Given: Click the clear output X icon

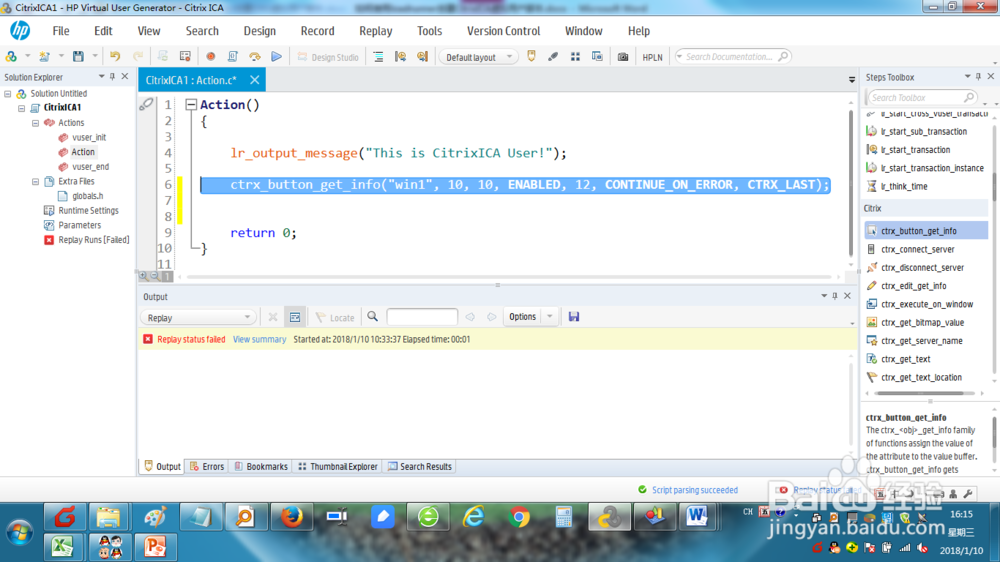Looking at the screenshot, I should (273, 317).
